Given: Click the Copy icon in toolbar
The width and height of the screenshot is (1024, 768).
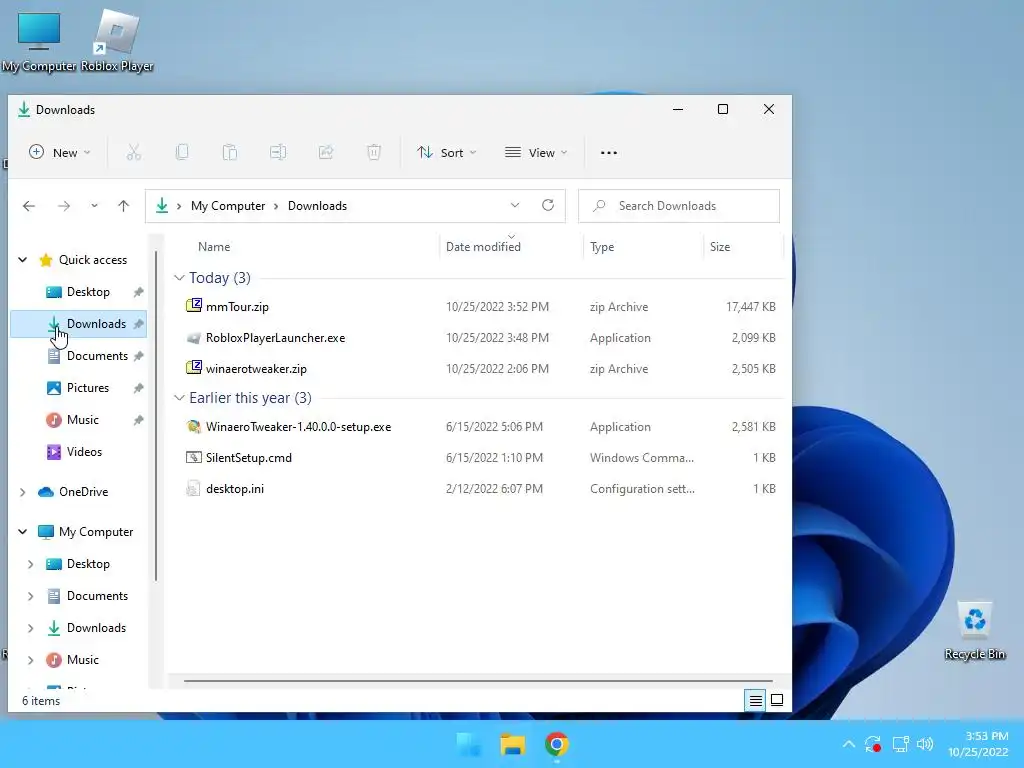Looking at the screenshot, I should click(x=182, y=152).
